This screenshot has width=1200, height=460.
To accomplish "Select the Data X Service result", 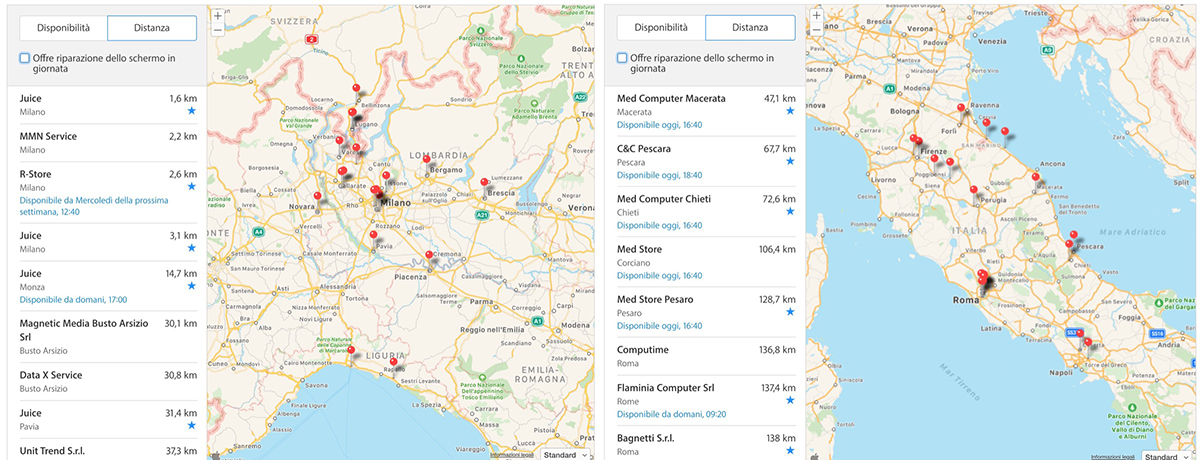I will [x=108, y=381].
